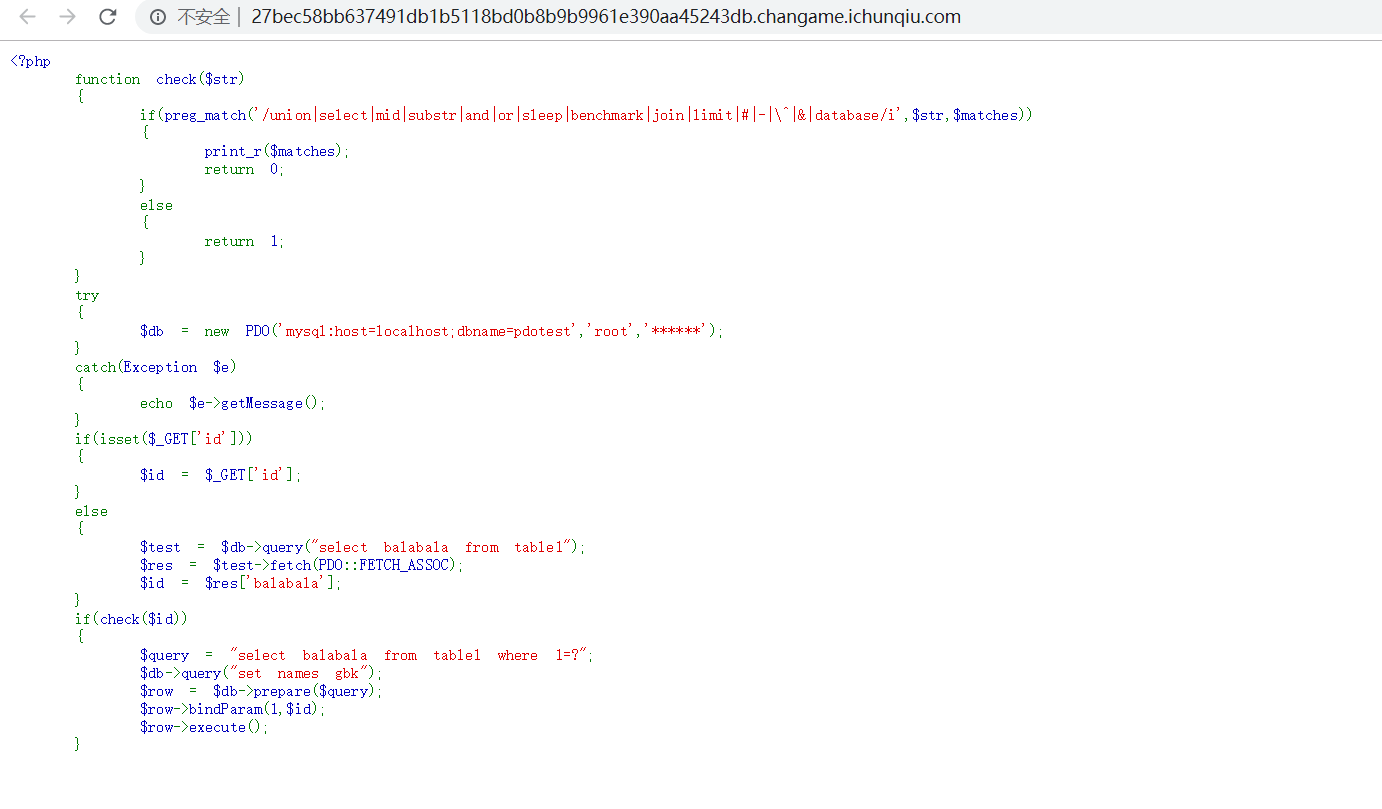
Task: Click the 'function check($str)' declaration line
Action: tap(159, 79)
